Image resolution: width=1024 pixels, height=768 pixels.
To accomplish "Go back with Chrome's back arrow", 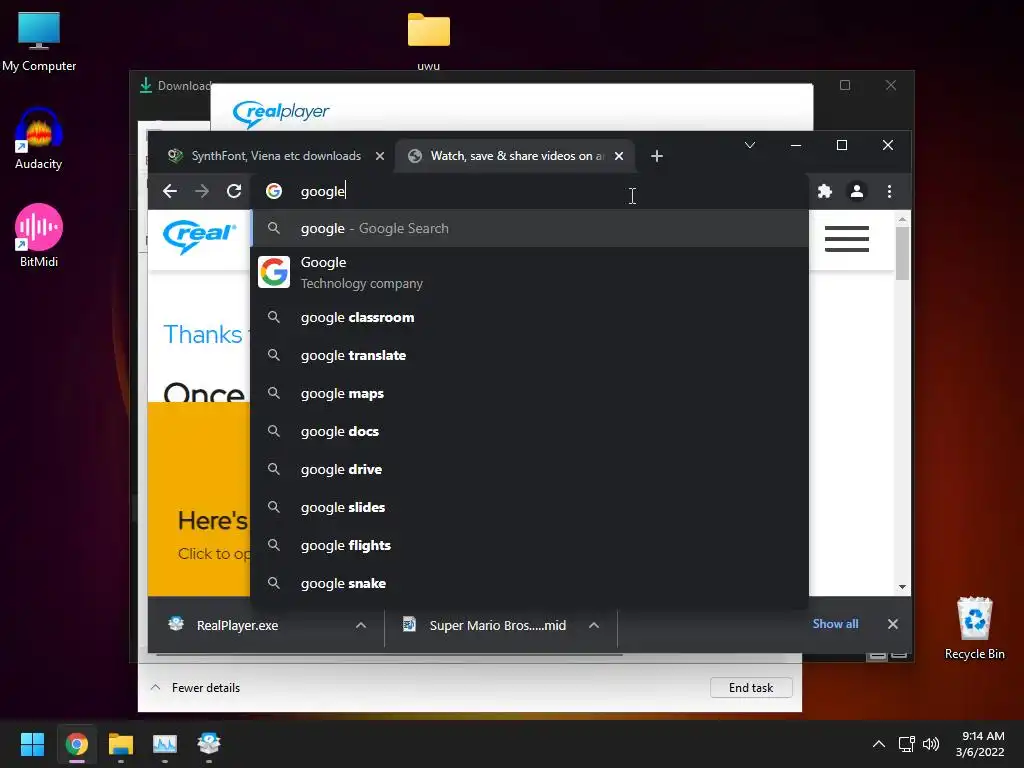I will [x=170, y=191].
